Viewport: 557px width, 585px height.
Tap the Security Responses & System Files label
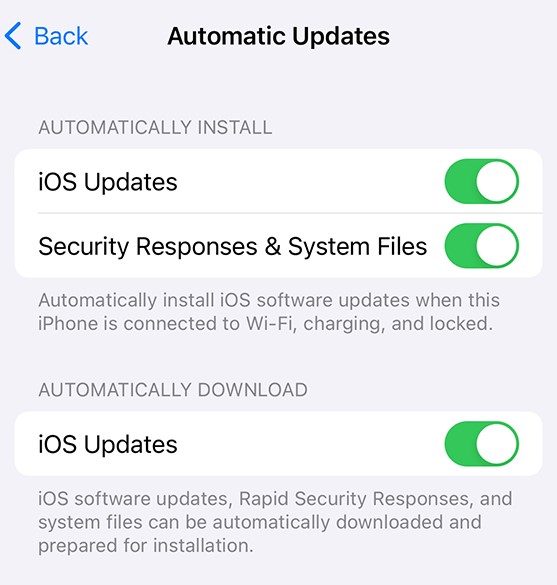[x=233, y=247]
